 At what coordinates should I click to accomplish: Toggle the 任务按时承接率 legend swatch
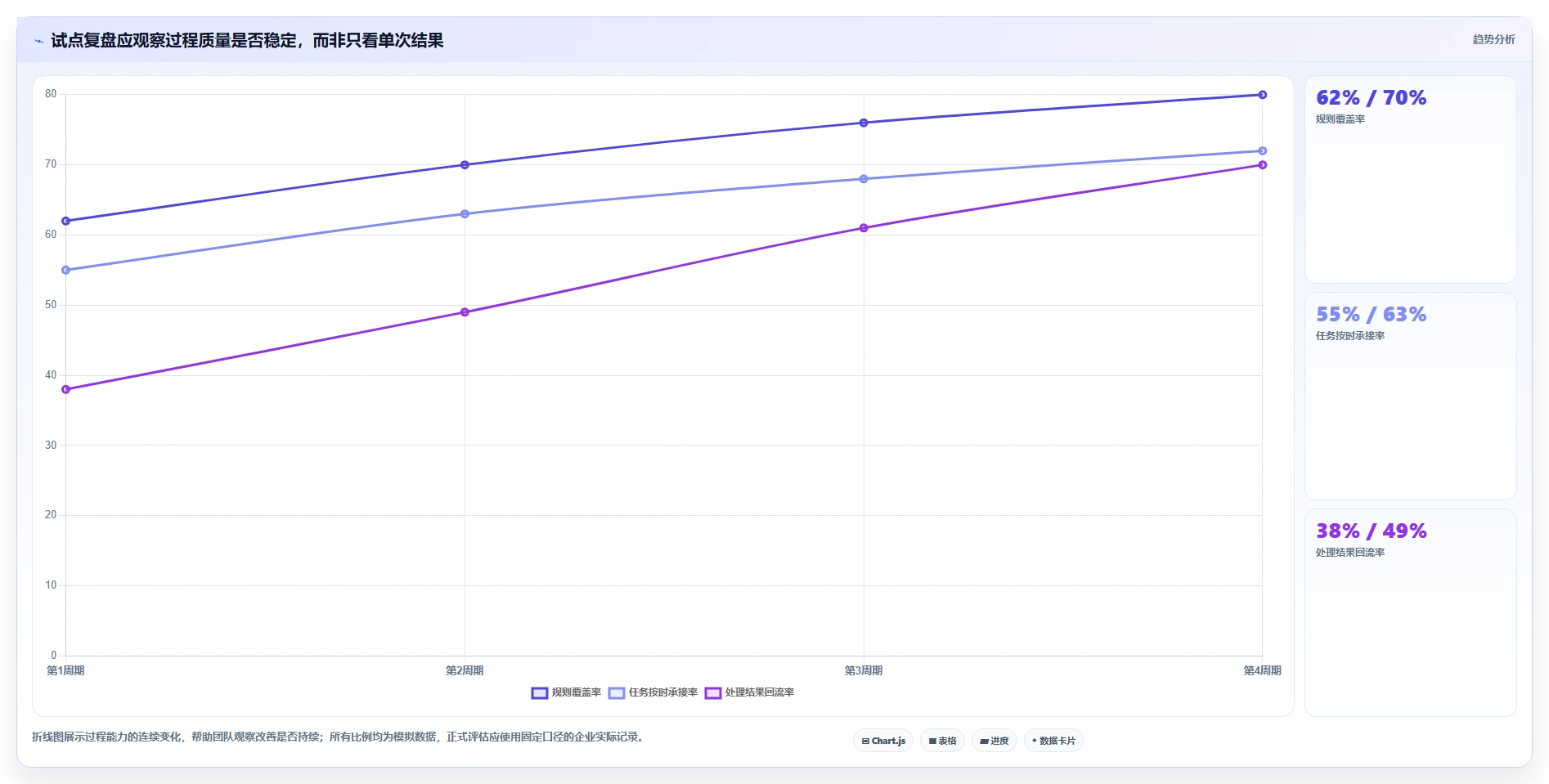click(x=617, y=693)
